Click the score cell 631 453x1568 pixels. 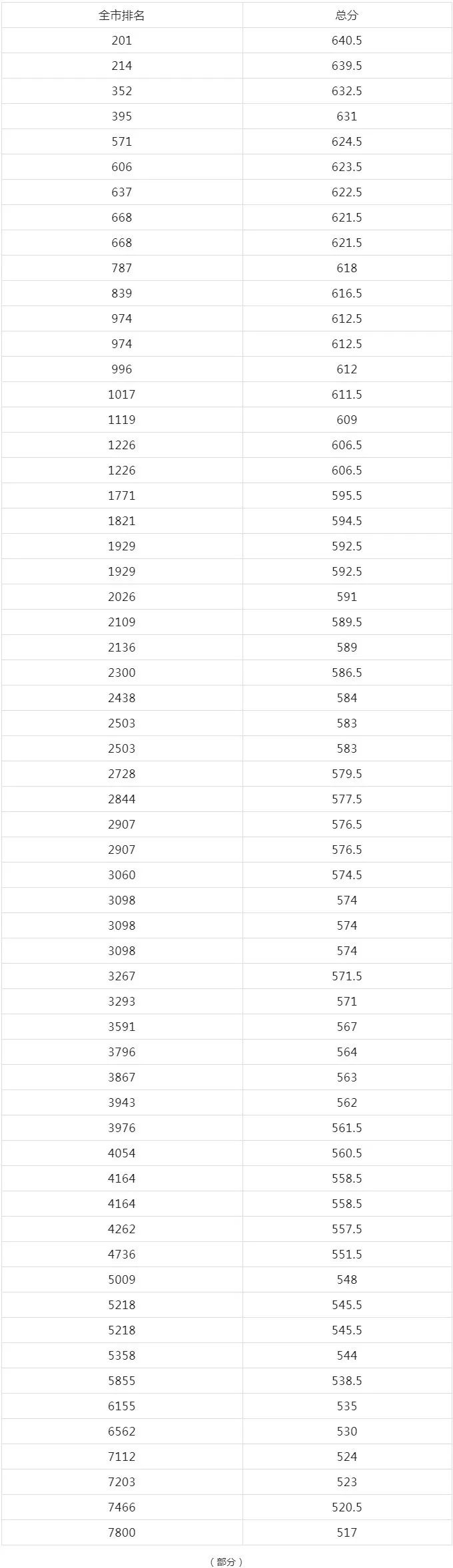pos(346,116)
